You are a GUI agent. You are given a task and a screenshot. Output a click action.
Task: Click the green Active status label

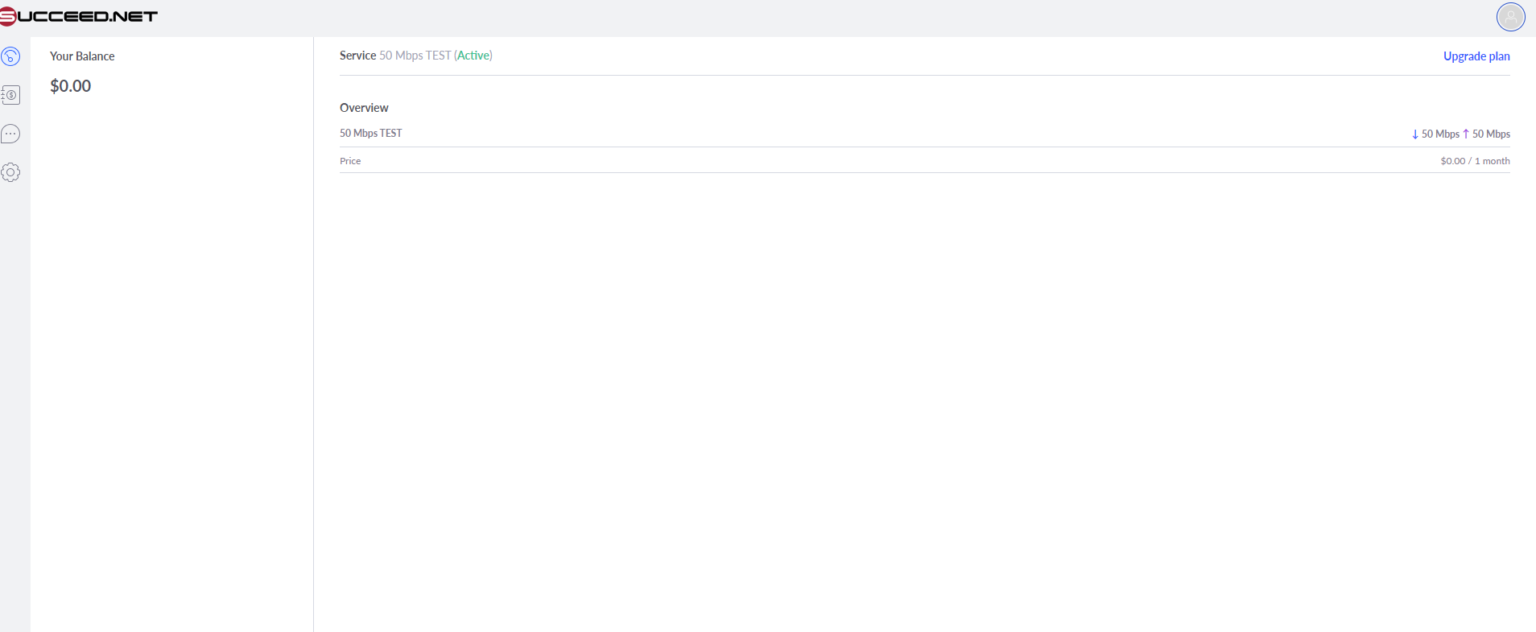473,55
